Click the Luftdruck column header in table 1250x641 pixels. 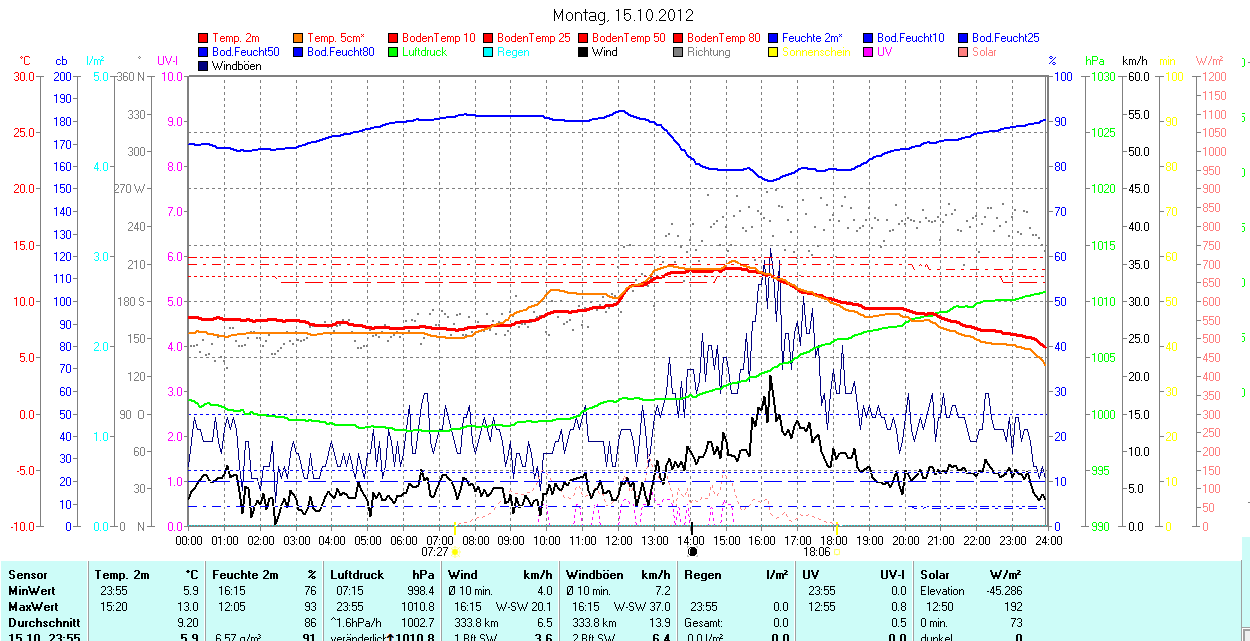pyautogui.click(x=356, y=575)
